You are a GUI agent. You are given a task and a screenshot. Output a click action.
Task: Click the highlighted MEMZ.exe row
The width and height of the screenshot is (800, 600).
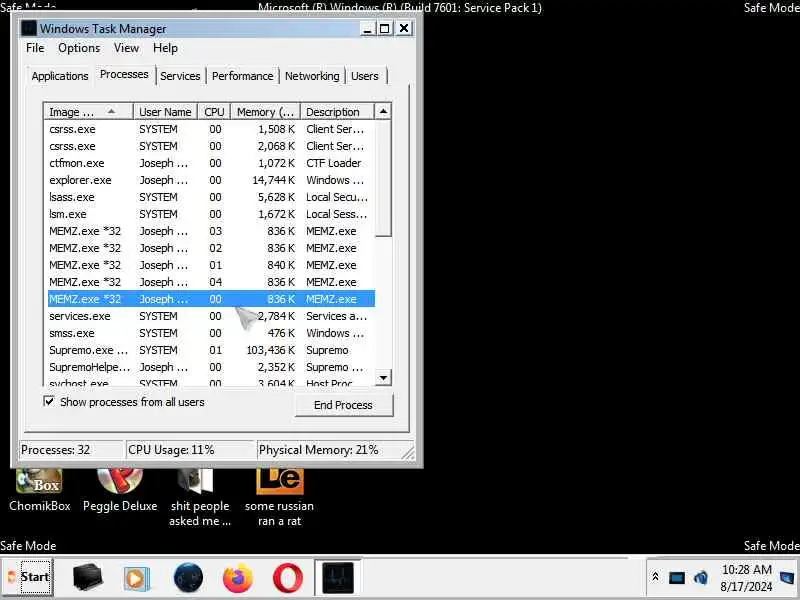pos(211,299)
